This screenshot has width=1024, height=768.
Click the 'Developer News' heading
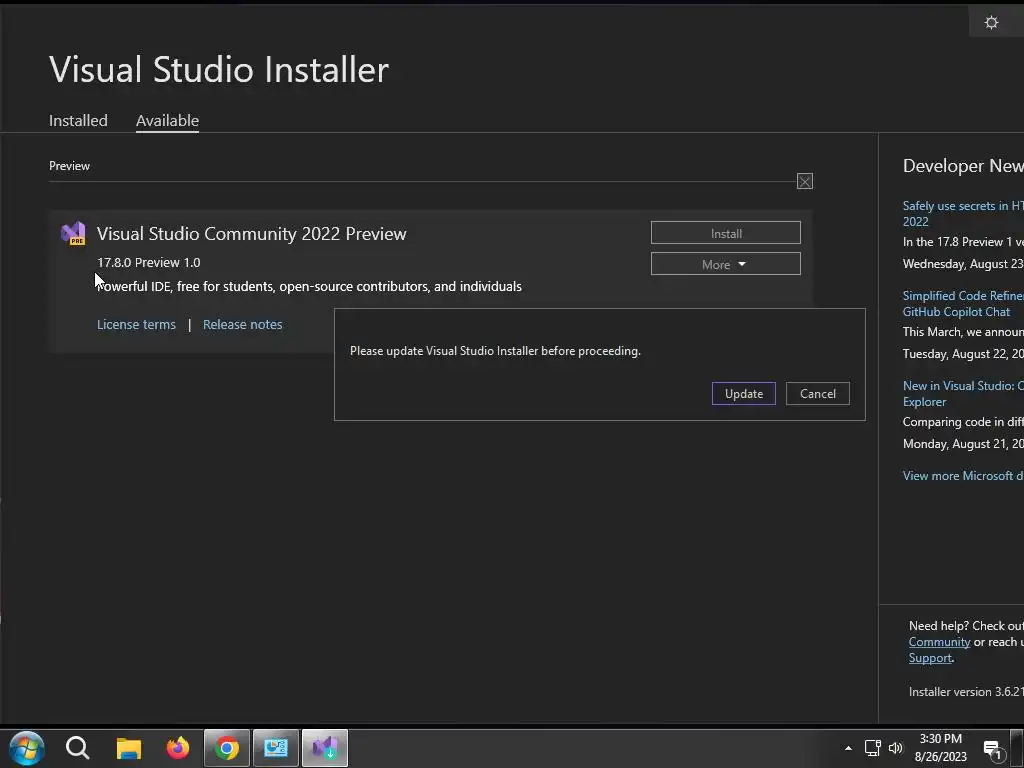coord(963,166)
